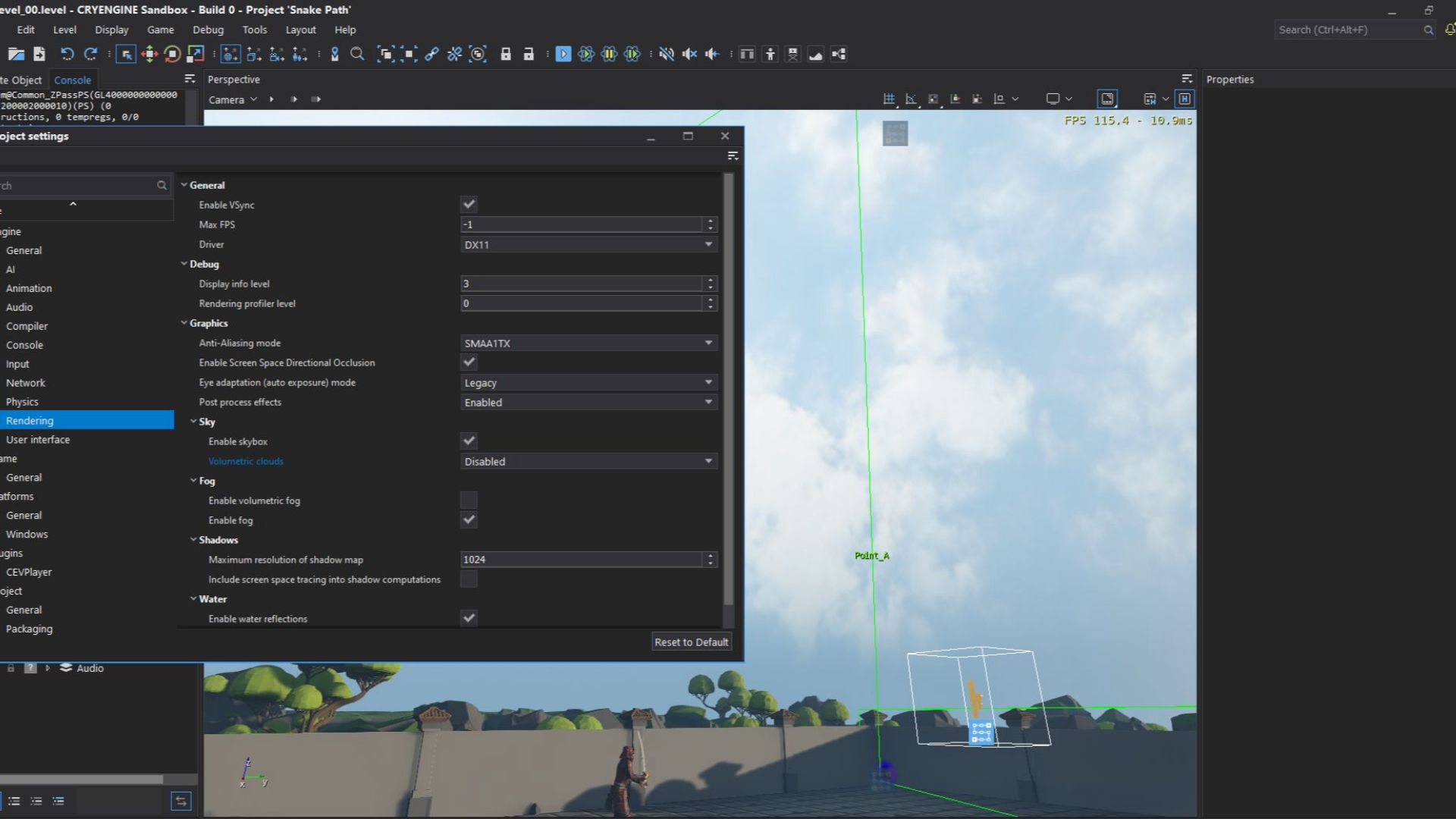Disable the Enable skybox checkbox
1456x819 pixels.
469,441
